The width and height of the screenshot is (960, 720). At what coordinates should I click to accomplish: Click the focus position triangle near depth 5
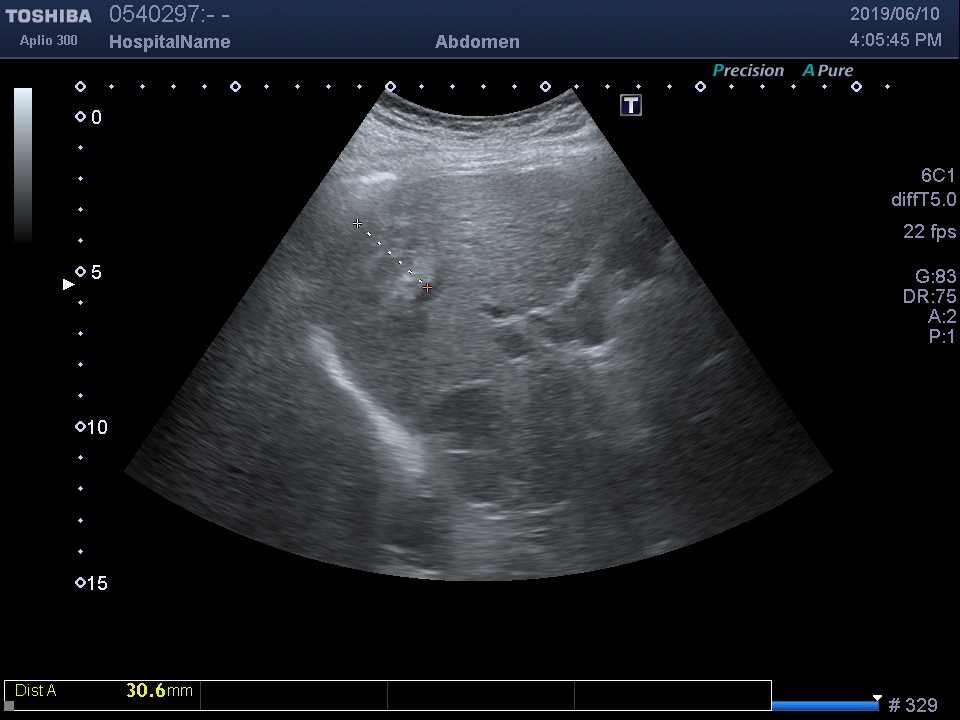[x=69, y=285]
